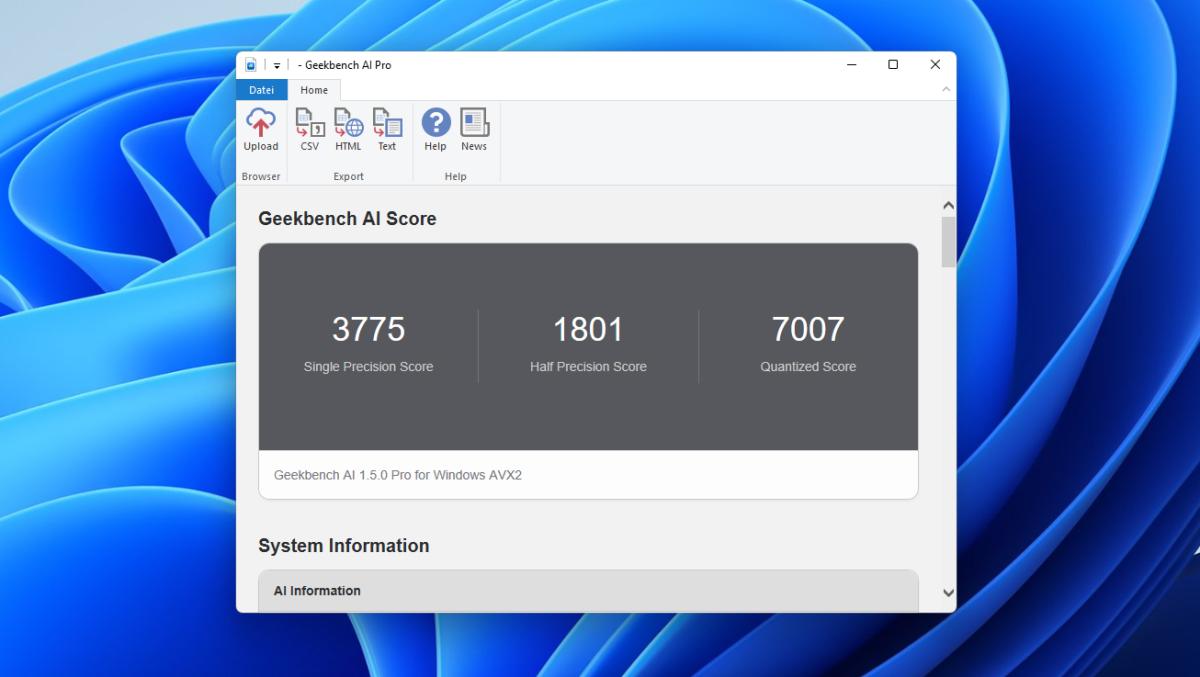
Task: Click the Geekbench AI icon in the title bar
Action: [249, 64]
